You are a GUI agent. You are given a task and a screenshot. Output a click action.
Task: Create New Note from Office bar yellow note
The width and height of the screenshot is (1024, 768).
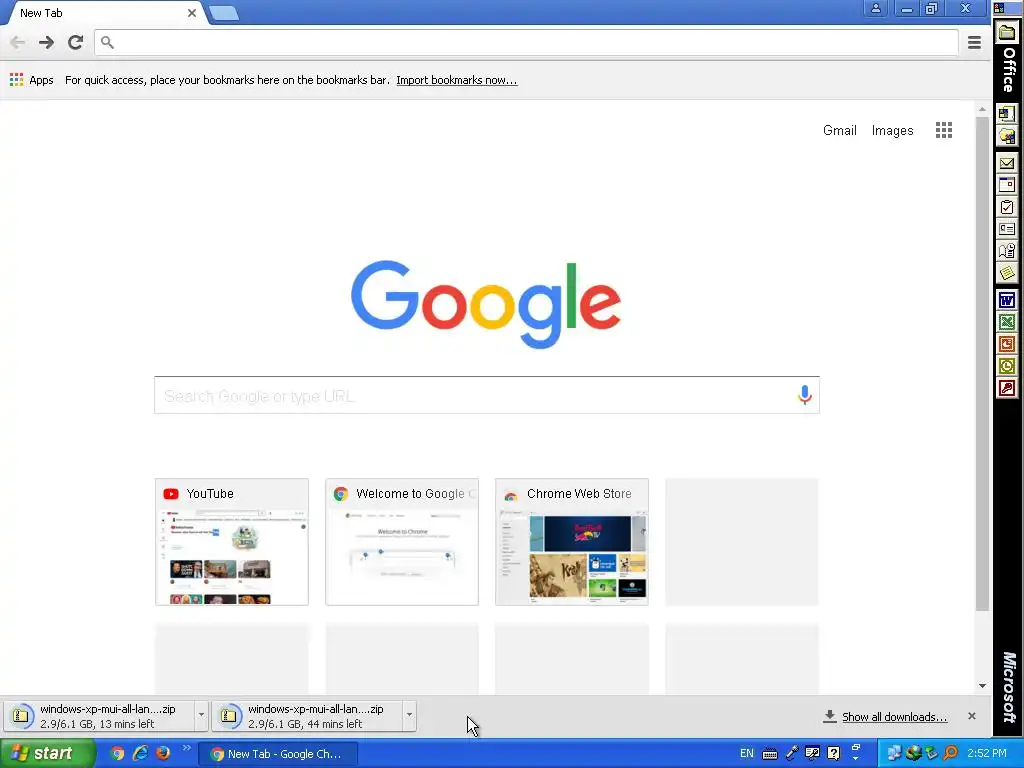1007,273
